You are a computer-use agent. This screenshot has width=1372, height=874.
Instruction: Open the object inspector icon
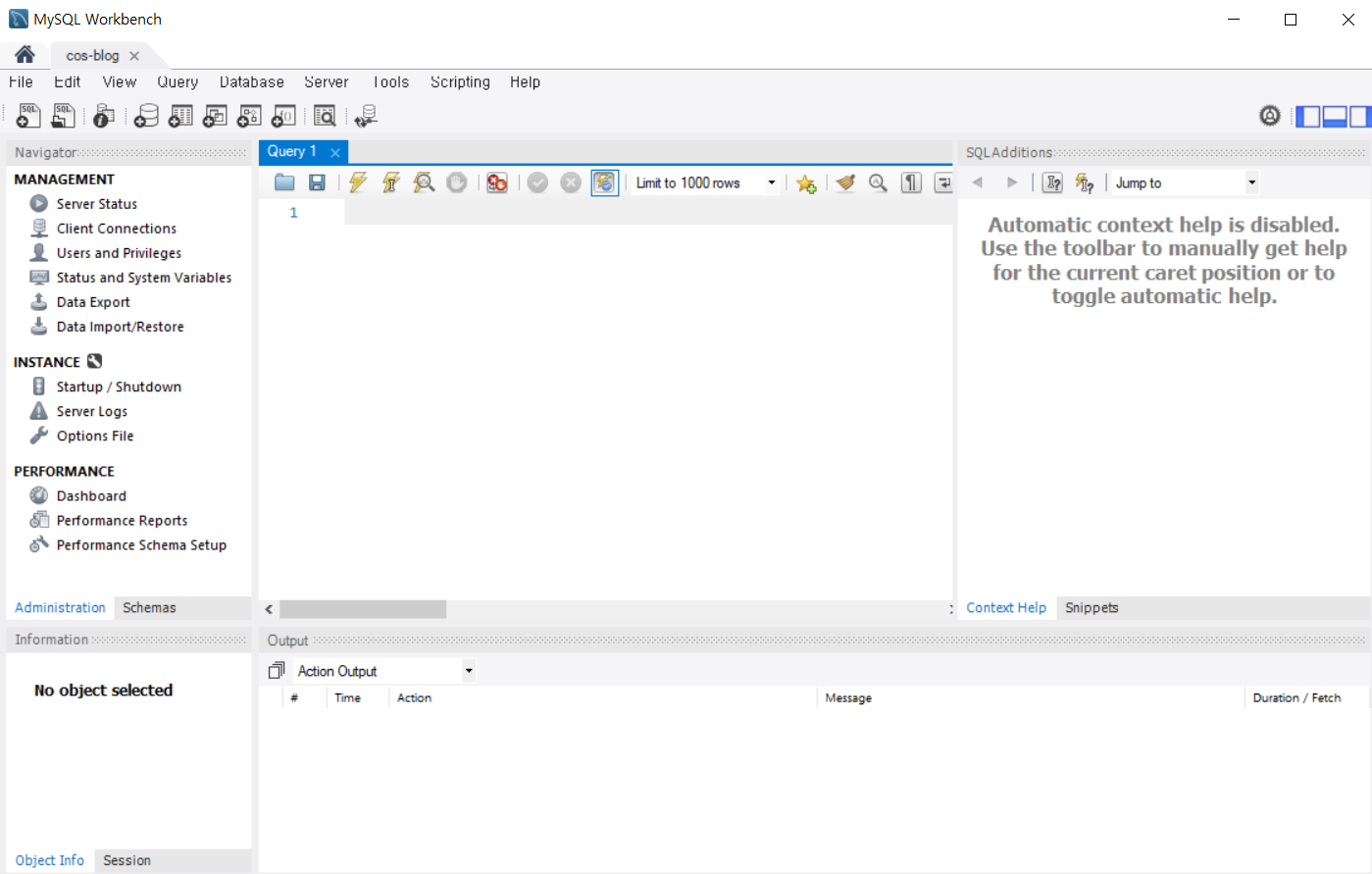click(x=103, y=116)
